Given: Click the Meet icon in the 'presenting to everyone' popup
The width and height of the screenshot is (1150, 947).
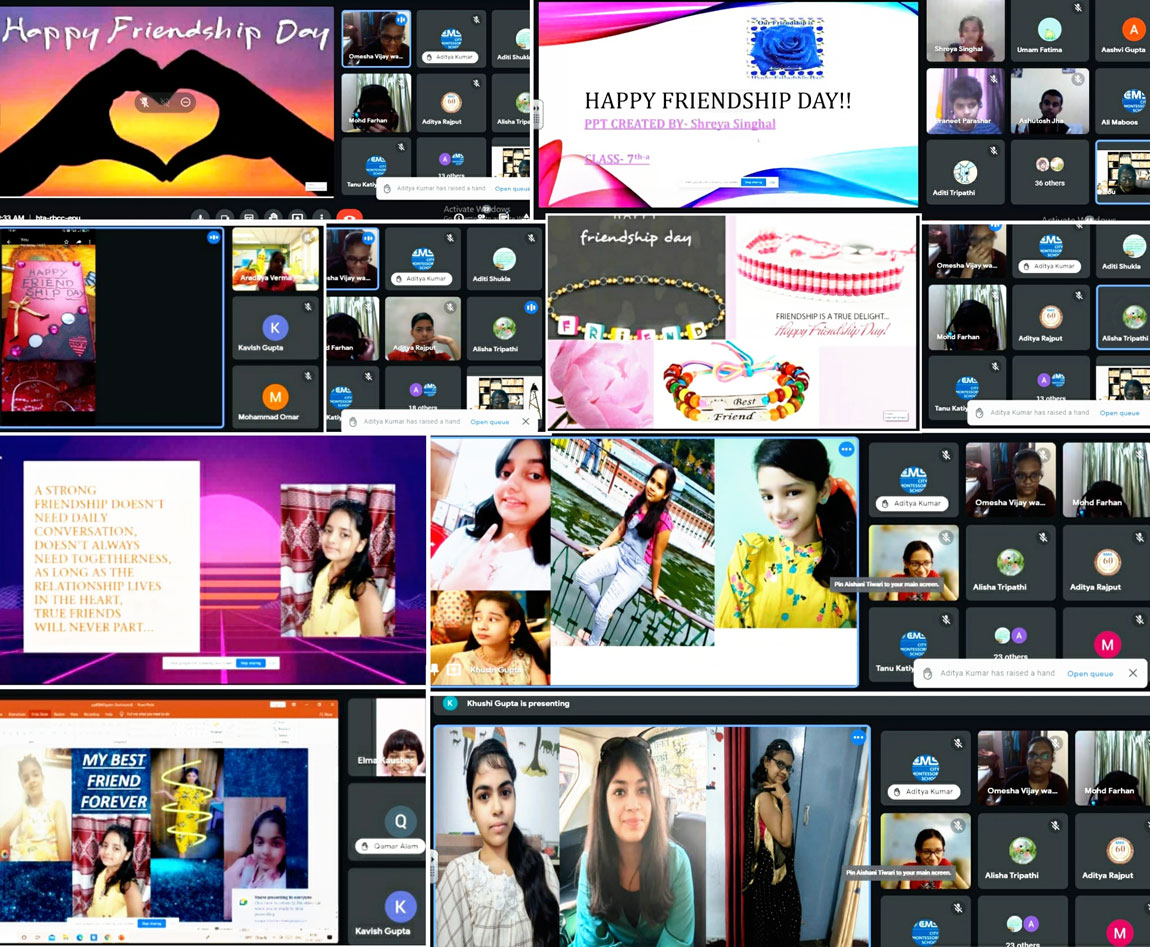Looking at the screenshot, I should (x=244, y=902).
